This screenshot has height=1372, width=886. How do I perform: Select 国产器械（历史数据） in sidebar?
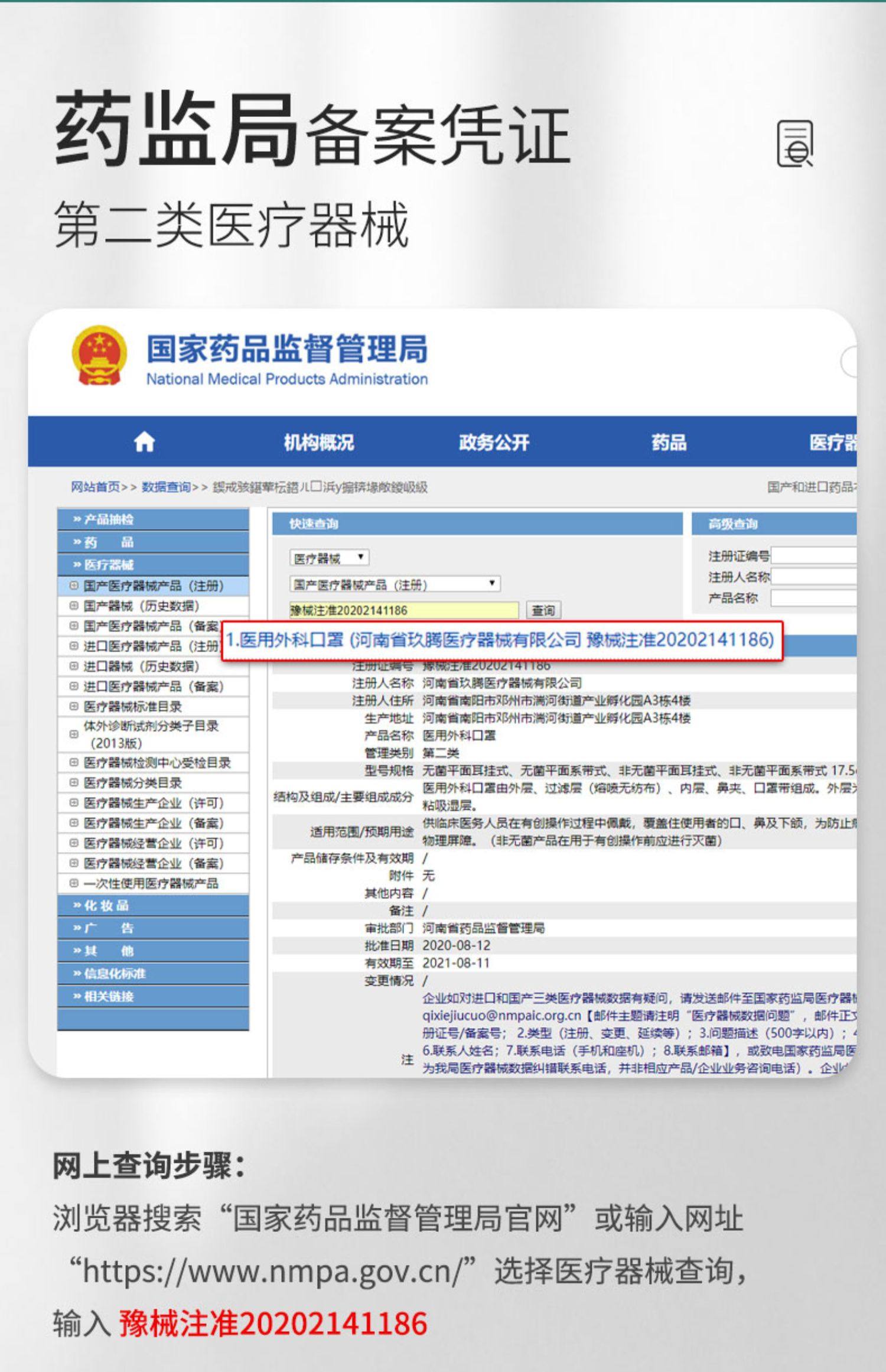153,606
